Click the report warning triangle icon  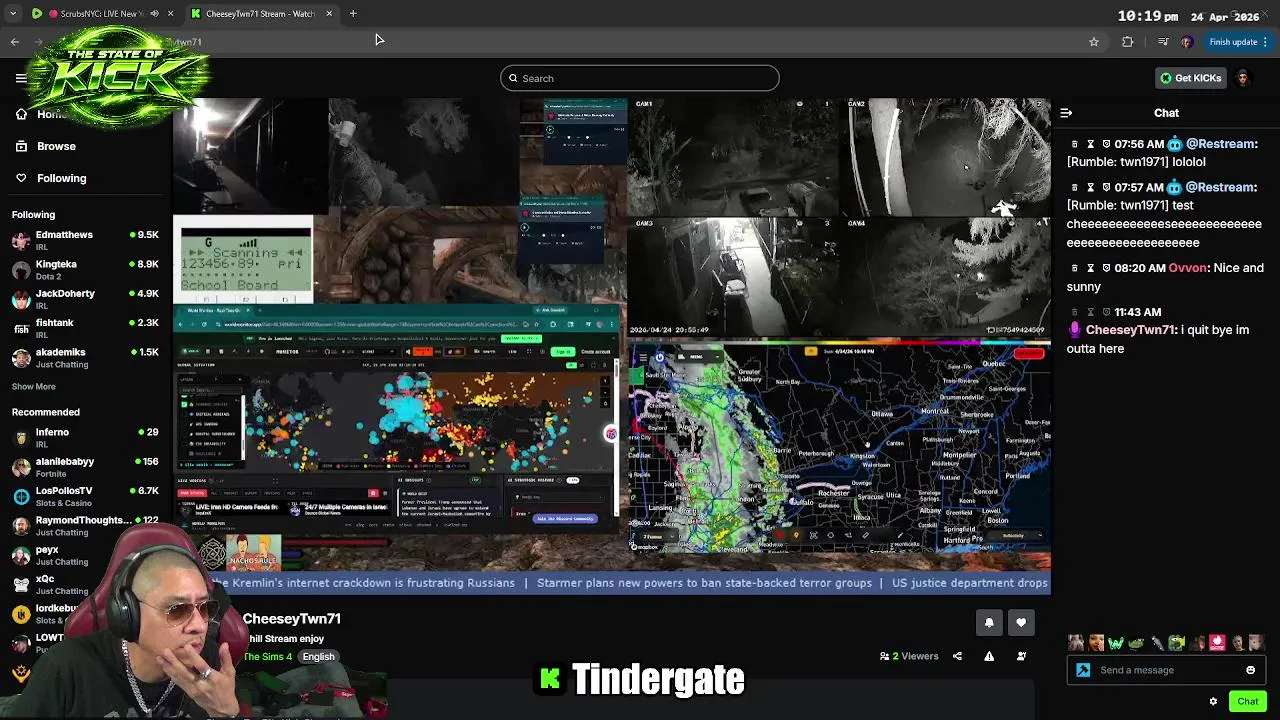point(989,656)
